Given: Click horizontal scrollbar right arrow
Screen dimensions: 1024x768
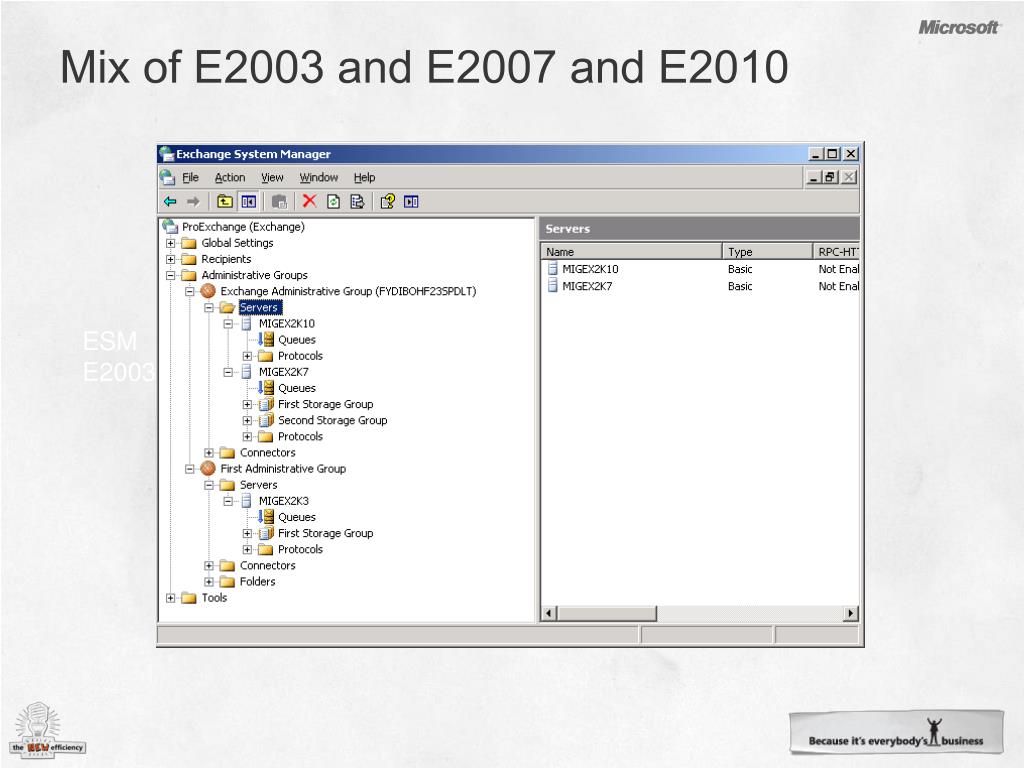Looking at the screenshot, I should (851, 614).
